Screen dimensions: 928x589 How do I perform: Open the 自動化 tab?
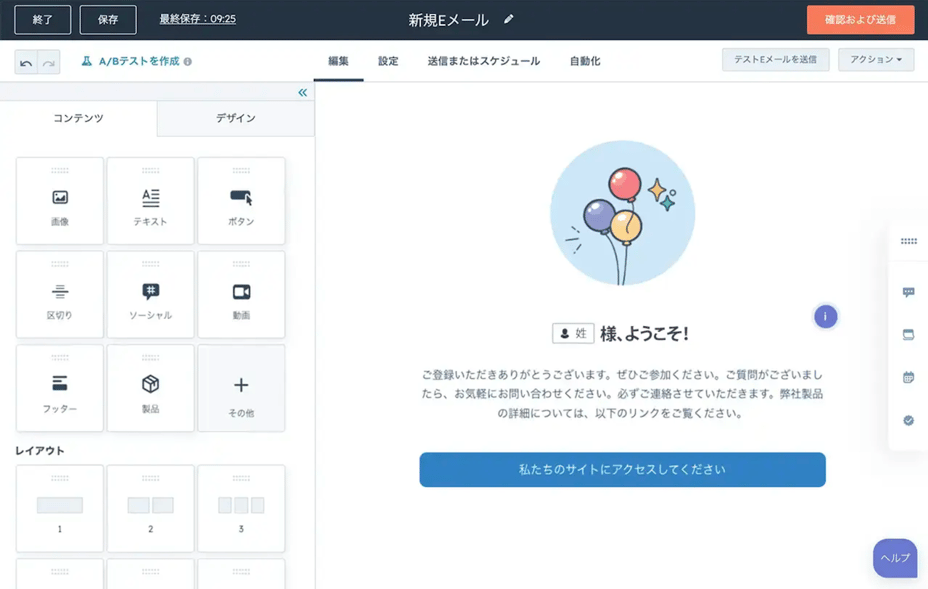[x=585, y=59]
